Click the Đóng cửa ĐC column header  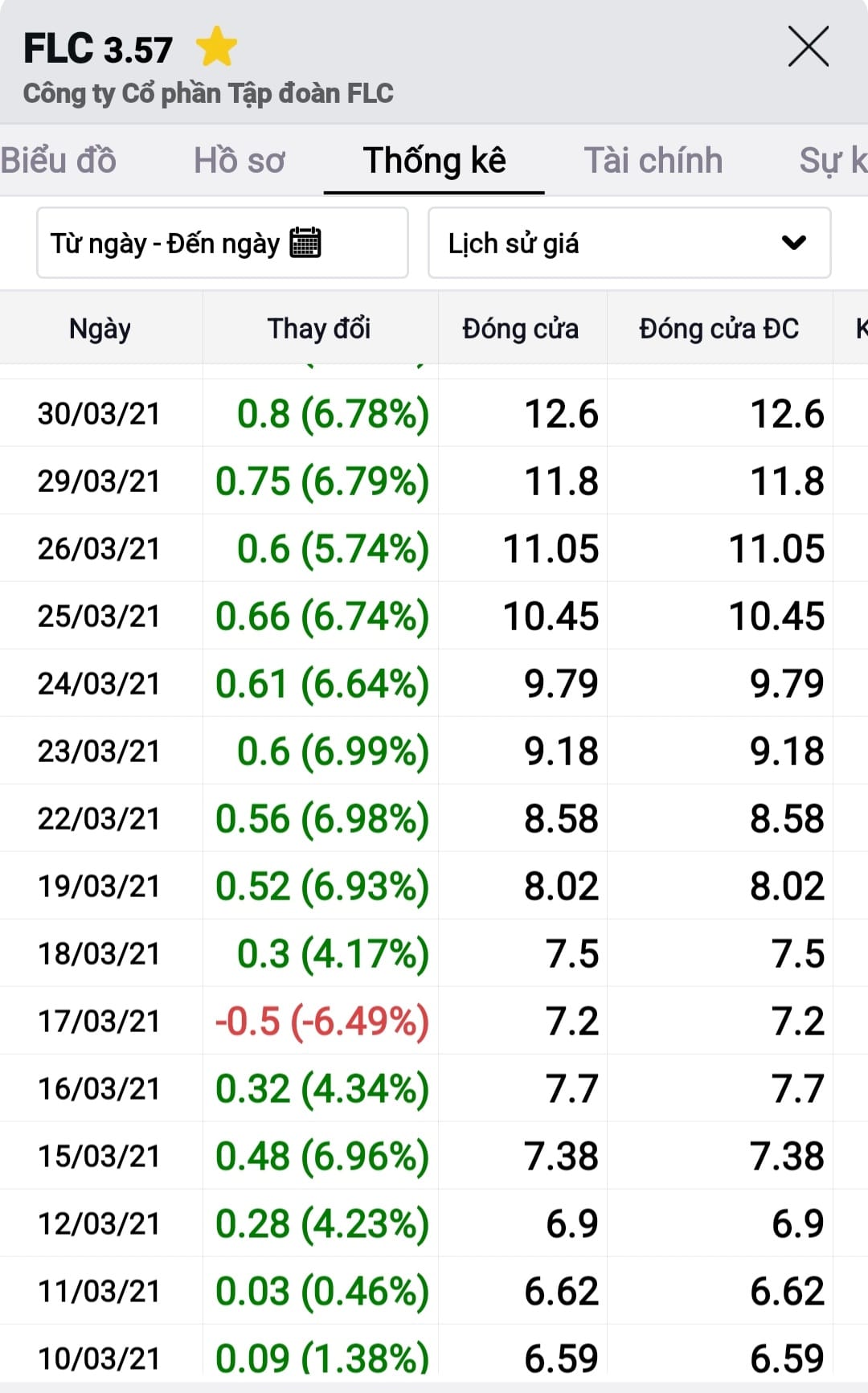coord(719,328)
